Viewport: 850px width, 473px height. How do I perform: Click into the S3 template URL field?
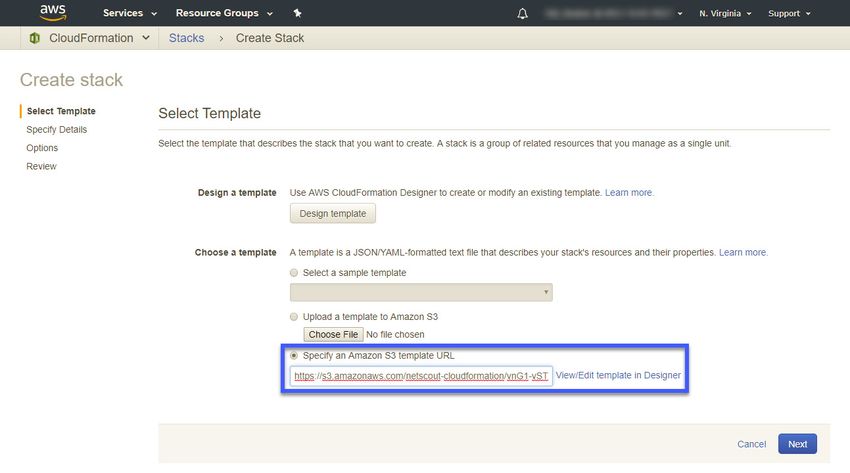[x=421, y=375]
